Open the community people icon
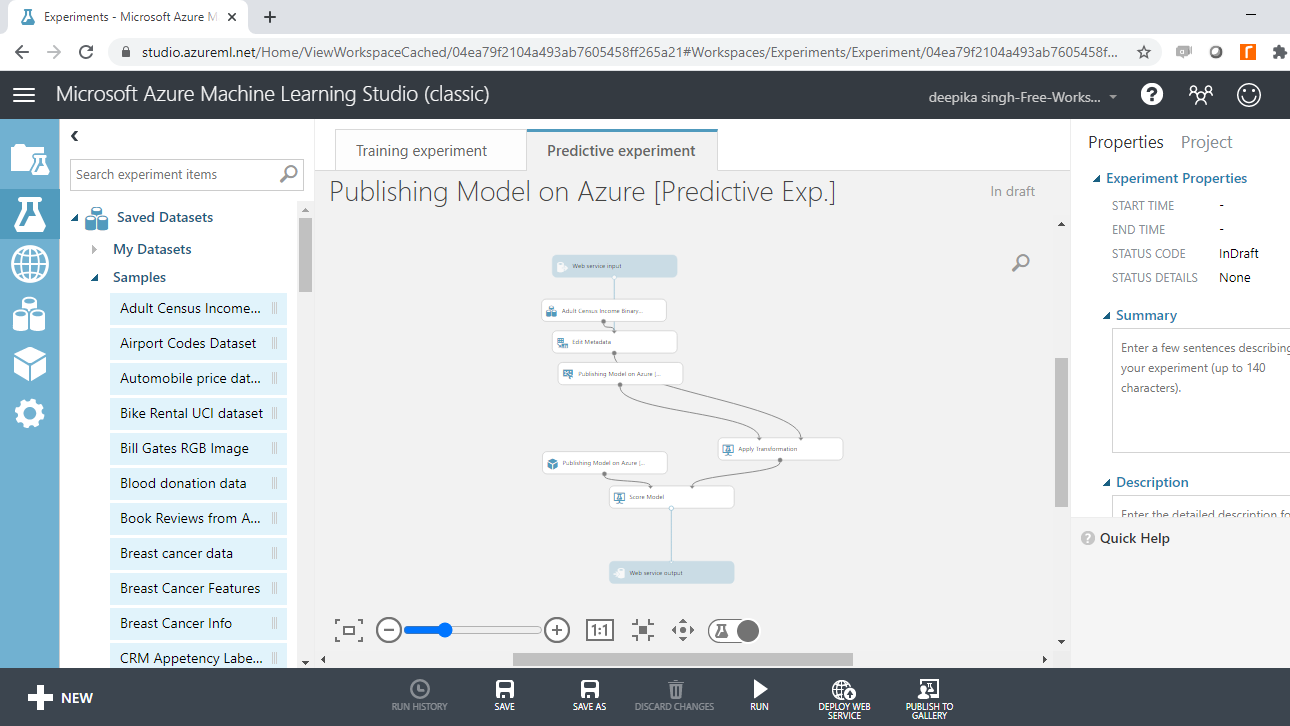The width and height of the screenshot is (1290, 726). click(1200, 95)
